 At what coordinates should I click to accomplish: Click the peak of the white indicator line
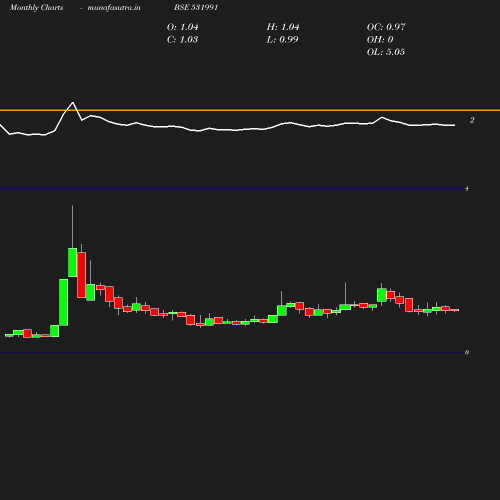(x=73, y=103)
